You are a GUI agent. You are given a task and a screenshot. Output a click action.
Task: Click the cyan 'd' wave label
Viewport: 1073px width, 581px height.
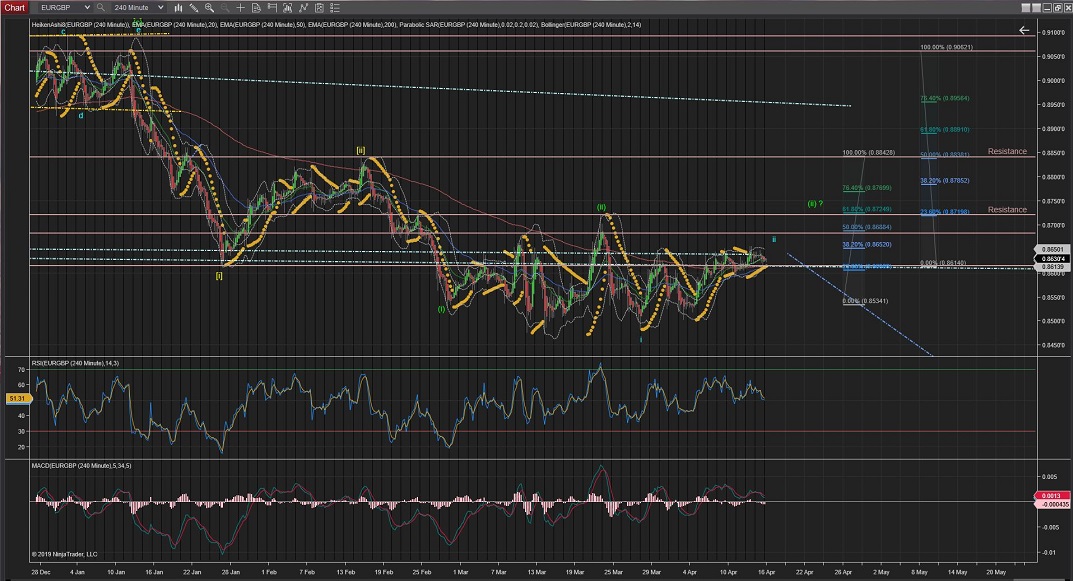(81, 116)
